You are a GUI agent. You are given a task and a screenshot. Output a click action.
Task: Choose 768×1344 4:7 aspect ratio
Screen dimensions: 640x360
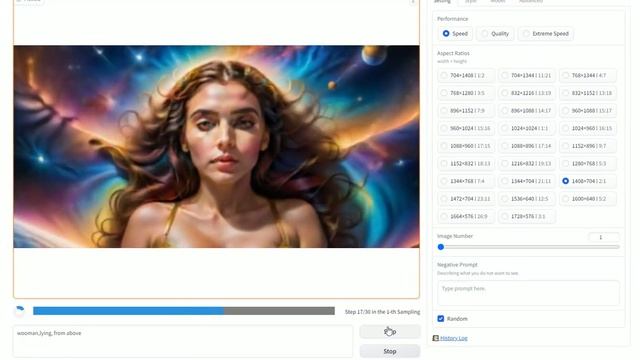pyautogui.click(x=587, y=76)
